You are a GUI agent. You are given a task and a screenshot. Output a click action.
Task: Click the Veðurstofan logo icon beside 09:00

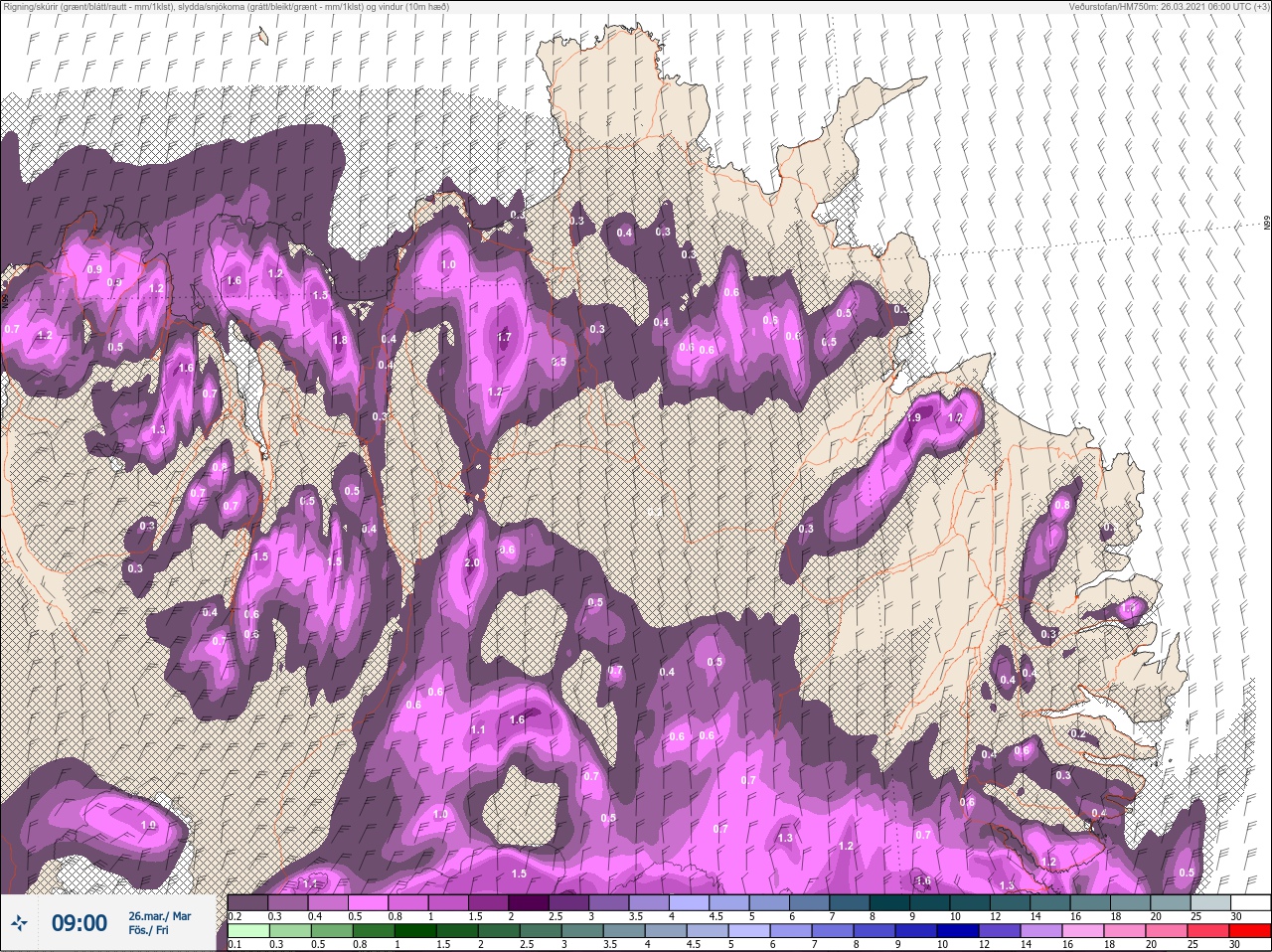[x=20, y=923]
